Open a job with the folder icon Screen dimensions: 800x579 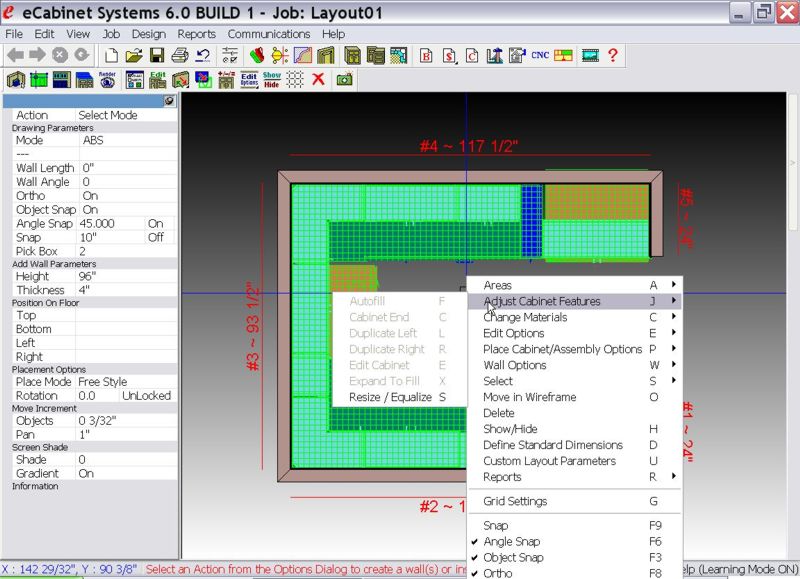(134, 55)
